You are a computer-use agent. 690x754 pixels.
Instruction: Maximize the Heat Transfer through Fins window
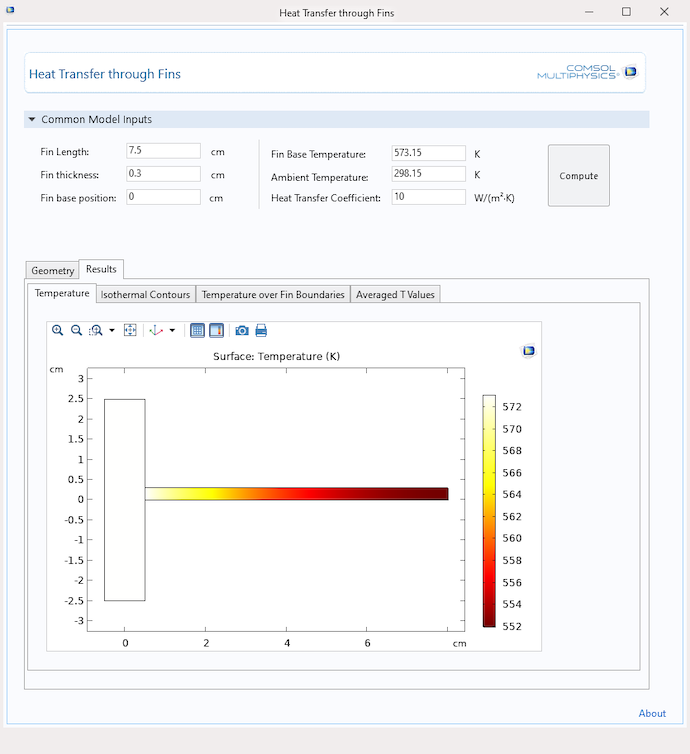[626, 12]
